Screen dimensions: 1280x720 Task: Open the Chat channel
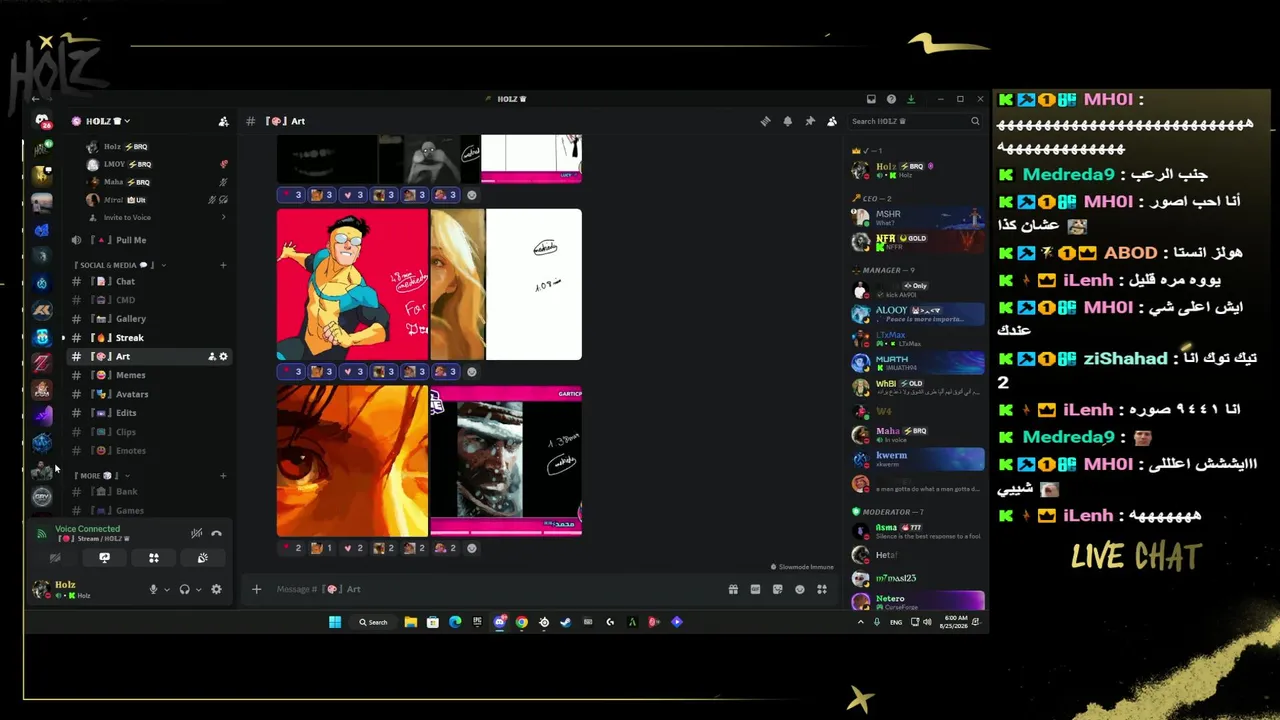point(149,282)
